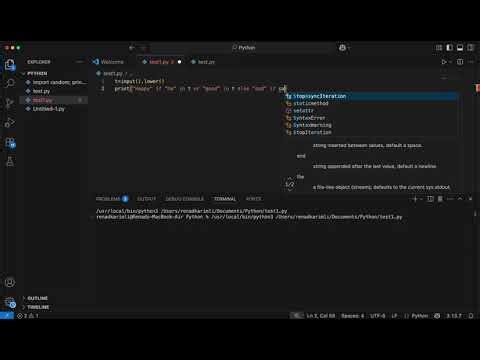Change indentation via Spaces: 4

[x=353, y=316]
